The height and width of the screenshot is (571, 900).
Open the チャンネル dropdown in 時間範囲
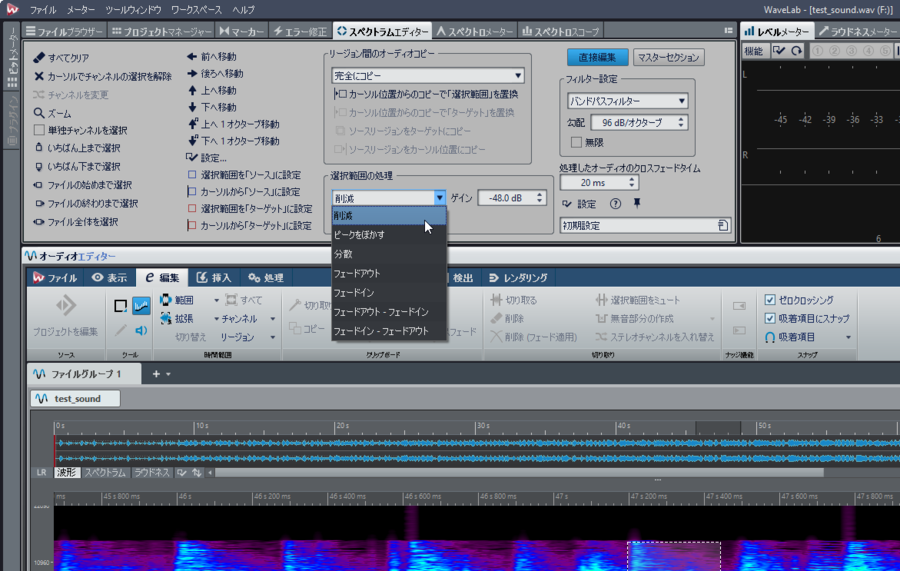(273, 318)
